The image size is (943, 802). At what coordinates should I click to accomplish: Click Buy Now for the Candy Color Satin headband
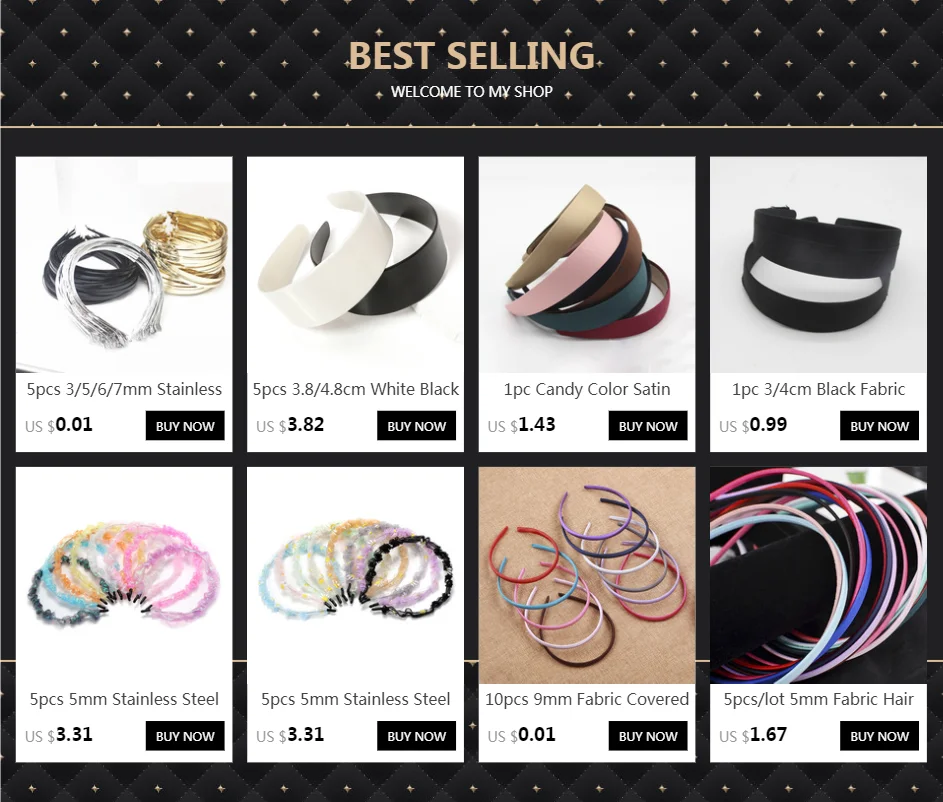point(648,426)
